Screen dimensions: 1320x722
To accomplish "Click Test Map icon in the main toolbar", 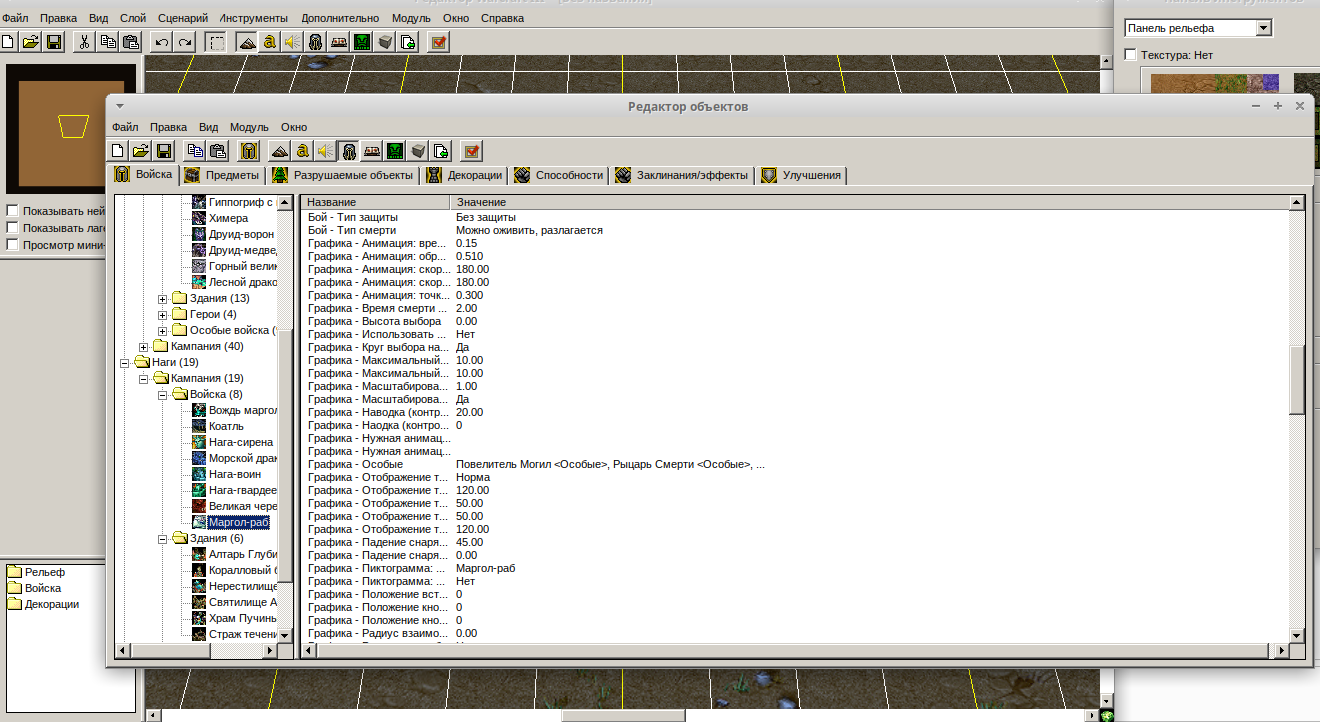I will point(437,42).
